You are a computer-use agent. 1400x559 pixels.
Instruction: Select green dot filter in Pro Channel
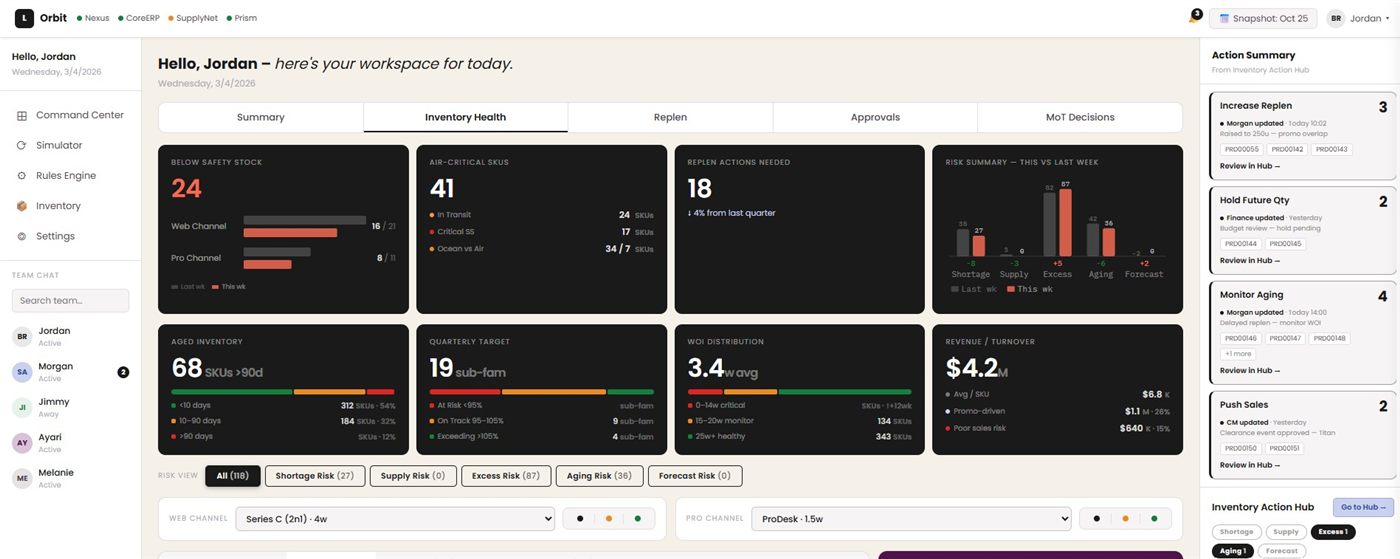coord(1154,518)
